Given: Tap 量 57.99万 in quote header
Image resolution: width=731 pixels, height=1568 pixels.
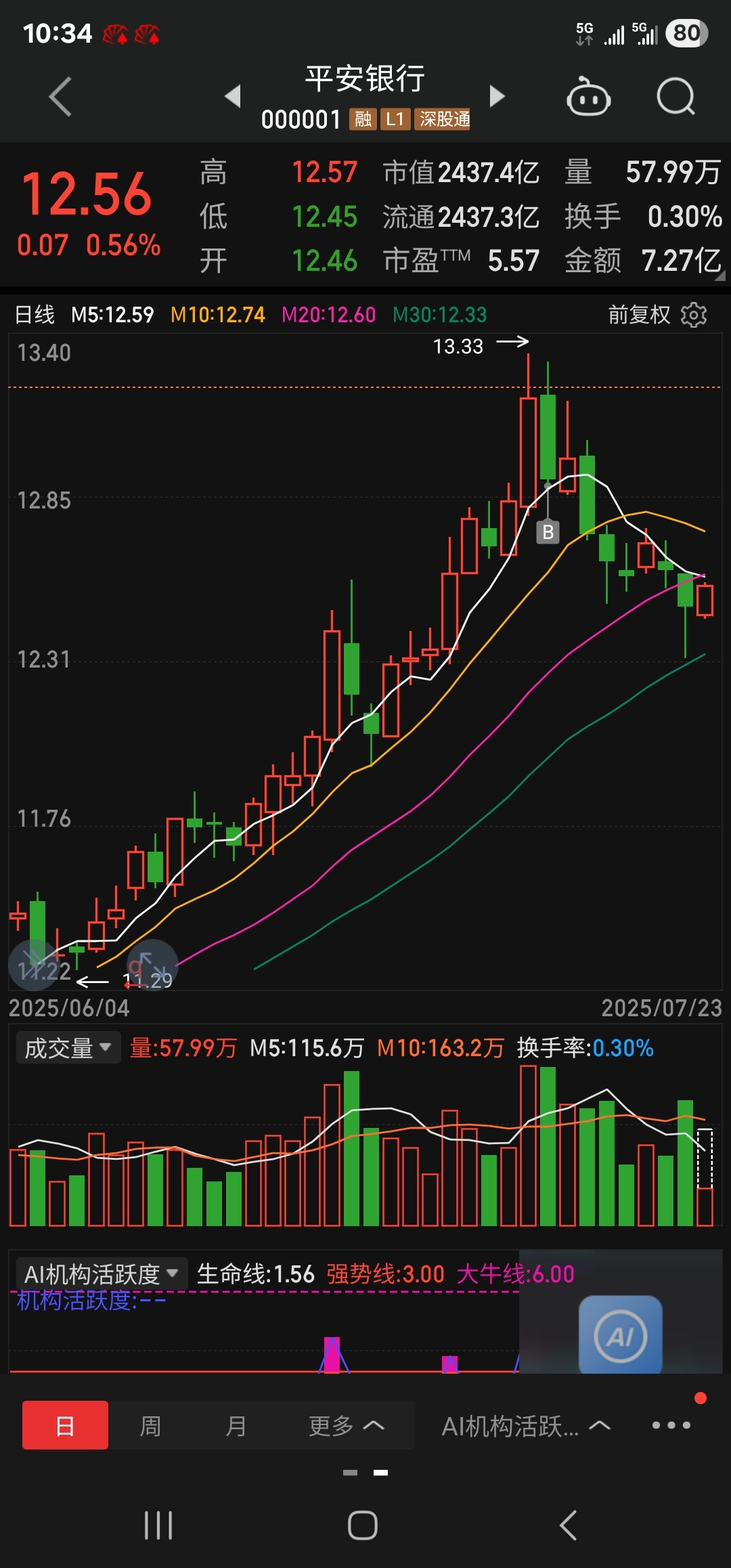Looking at the screenshot, I should (x=644, y=173).
